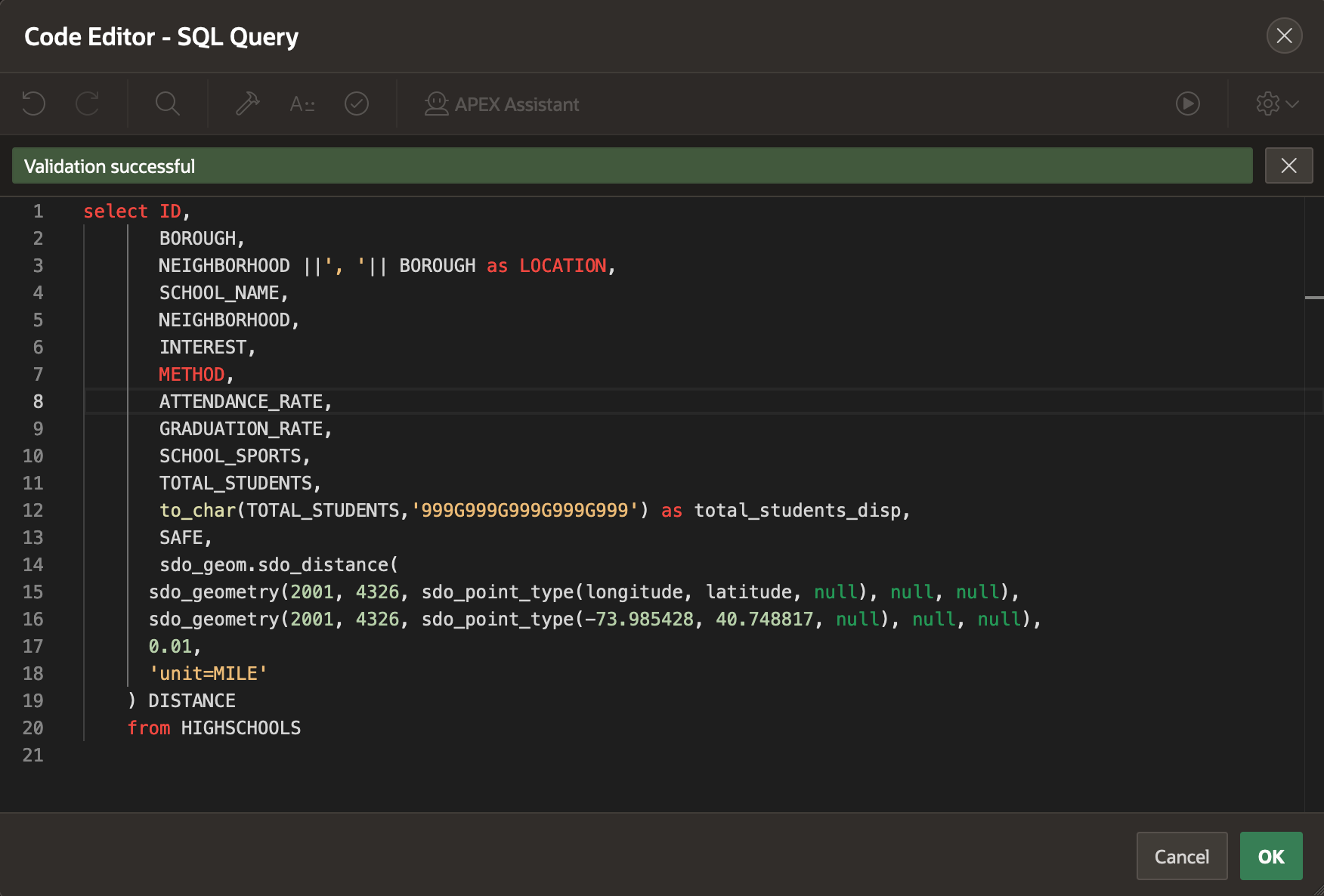This screenshot has width=1324, height=896.
Task: Click the METHOD keyword on line 7
Action: pos(191,375)
